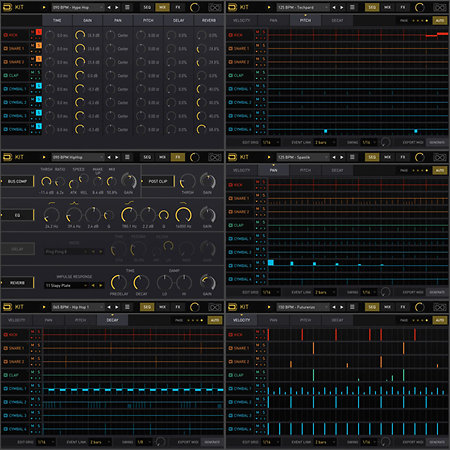Solo Snare 2 in the pan sequencer panel

pyautogui.click(x=264, y=209)
